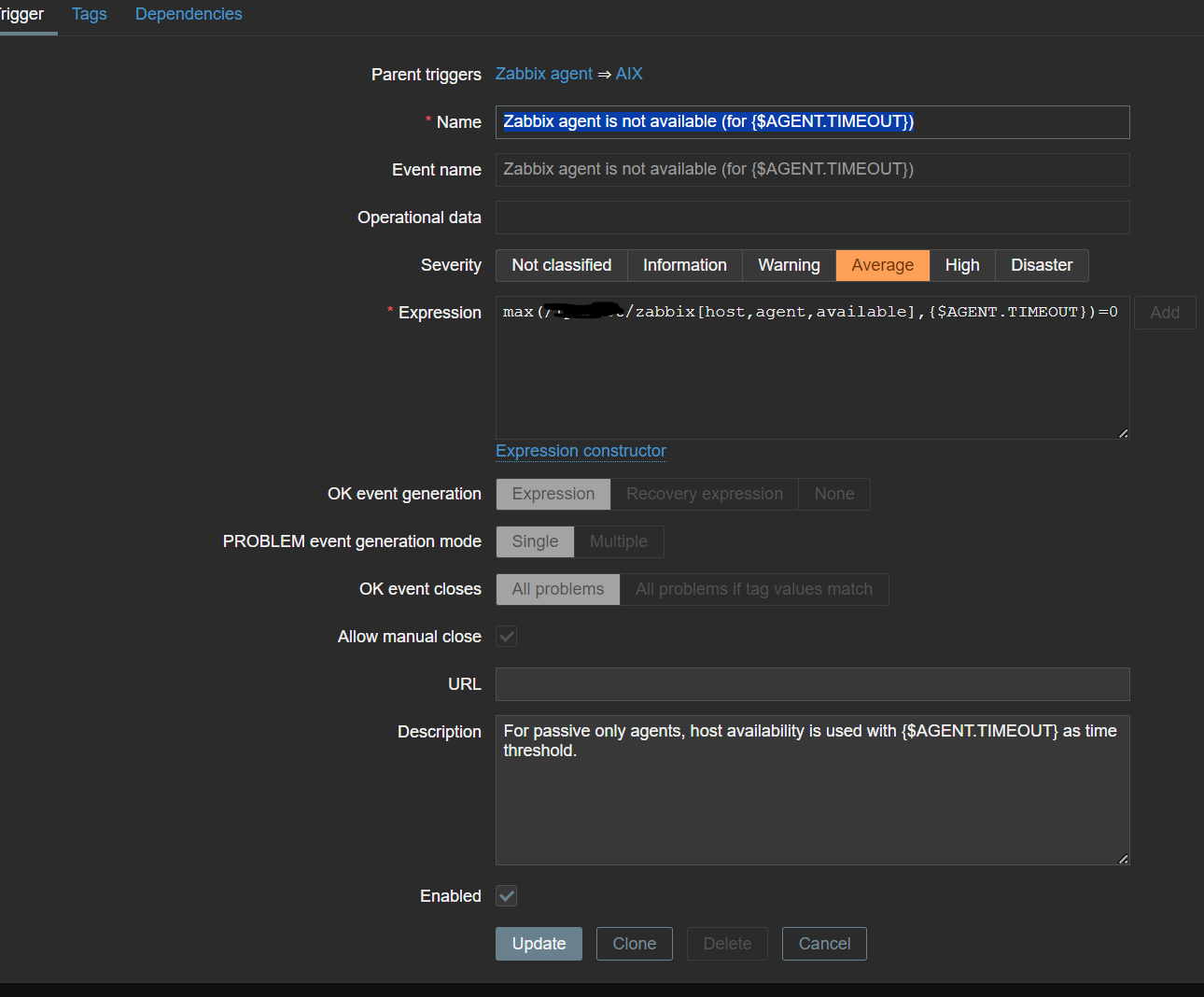Click the Add expression button
The image size is (1204, 997).
(1165, 313)
